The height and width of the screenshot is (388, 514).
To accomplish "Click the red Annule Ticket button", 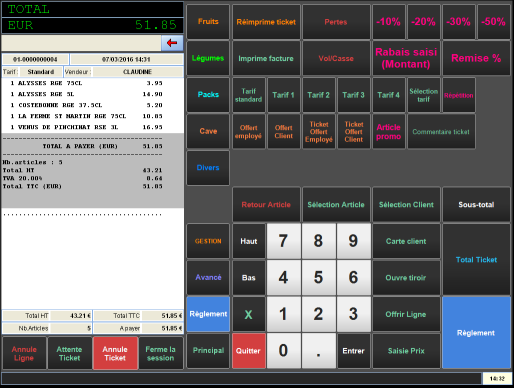I will point(115,353).
